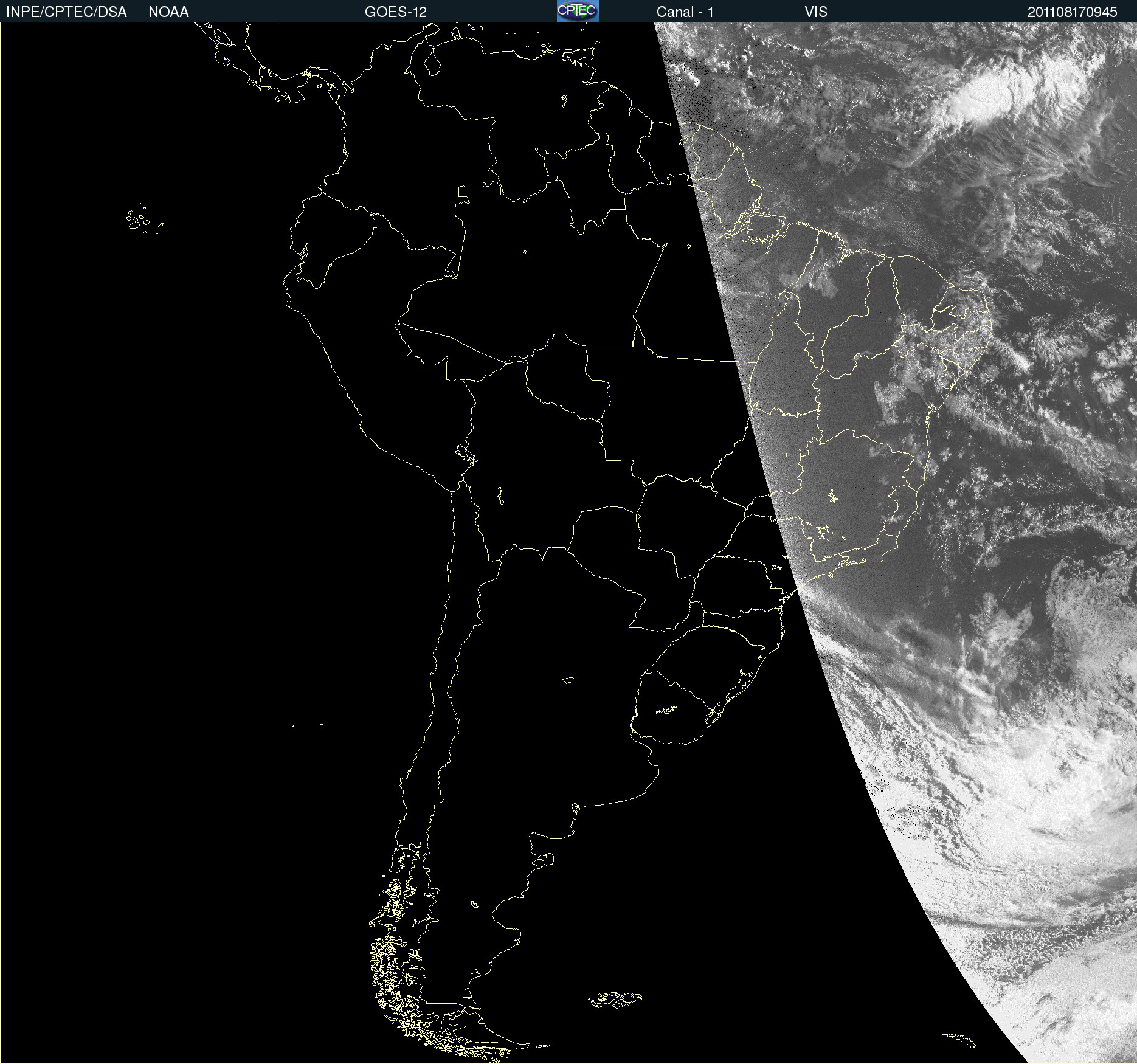Image resolution: width=1137 pixels, height=1064 pixels.
Task: Click the CPTEC logo in the header
Action: (x=578, y=11)
